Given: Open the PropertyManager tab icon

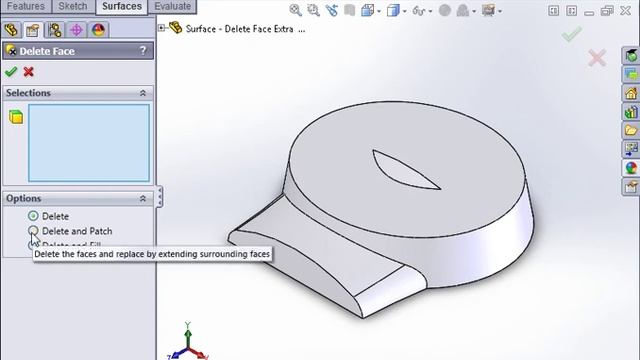Looking at the screenshot, I should click(33, 30).
